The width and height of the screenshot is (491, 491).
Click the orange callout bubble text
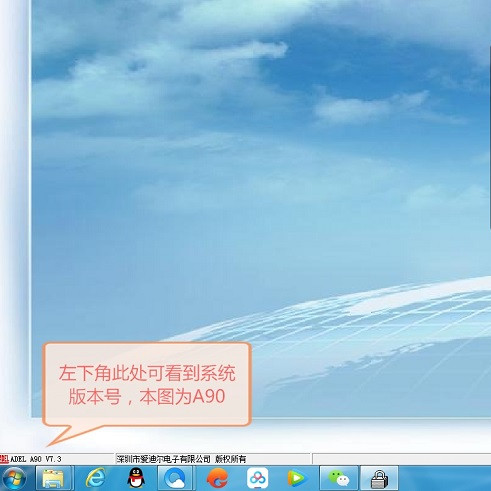pyautogui.click(x=147, y=384)
